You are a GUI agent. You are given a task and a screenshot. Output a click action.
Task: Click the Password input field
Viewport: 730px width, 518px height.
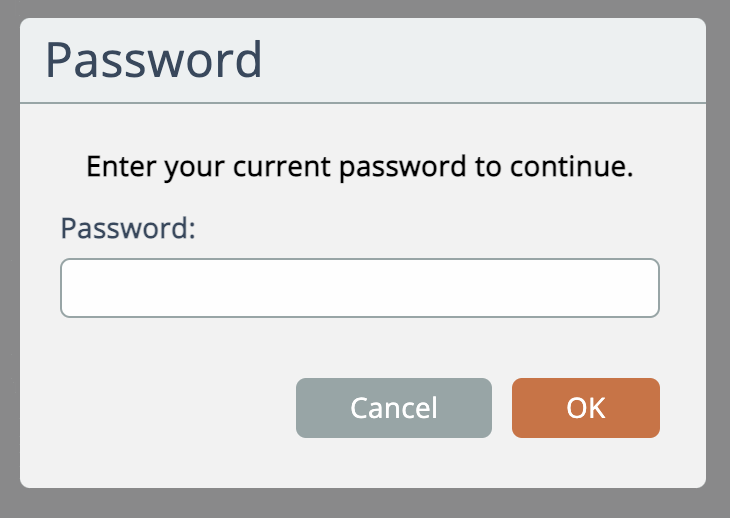click(x=360, y=288)
